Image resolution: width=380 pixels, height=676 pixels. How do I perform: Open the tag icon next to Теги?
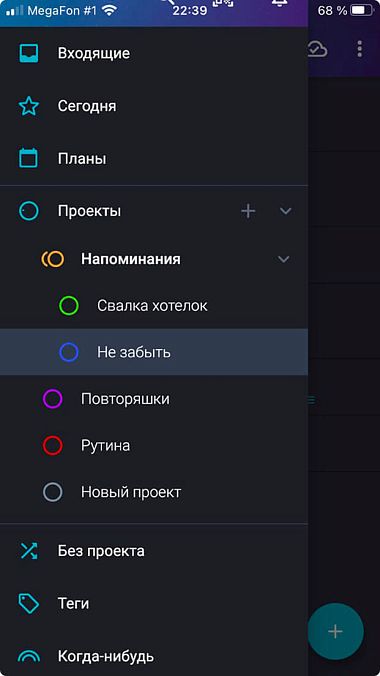[29, 603]
